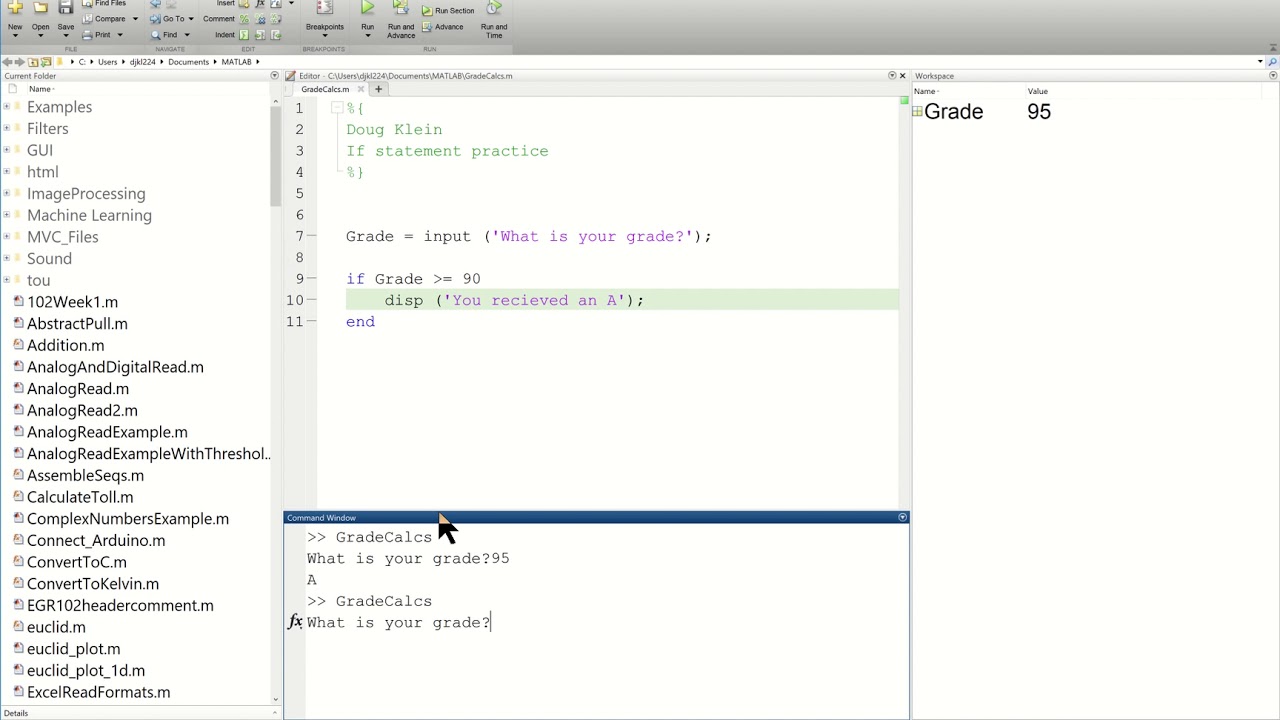The height and width of the screenshot is (720, 1280).
Task: Open the Find Files tool
Action: click(x=102, y=4)
